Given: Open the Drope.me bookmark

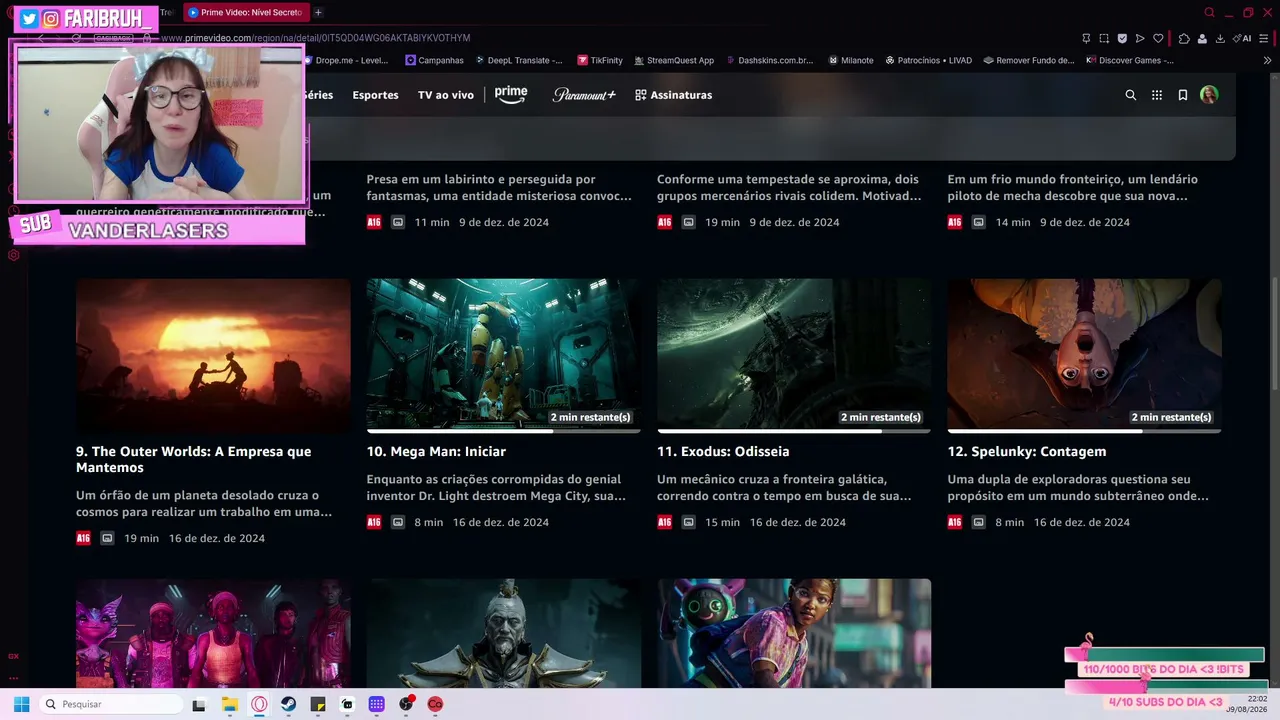Looking at the screenshot, I should pos(344,60).
